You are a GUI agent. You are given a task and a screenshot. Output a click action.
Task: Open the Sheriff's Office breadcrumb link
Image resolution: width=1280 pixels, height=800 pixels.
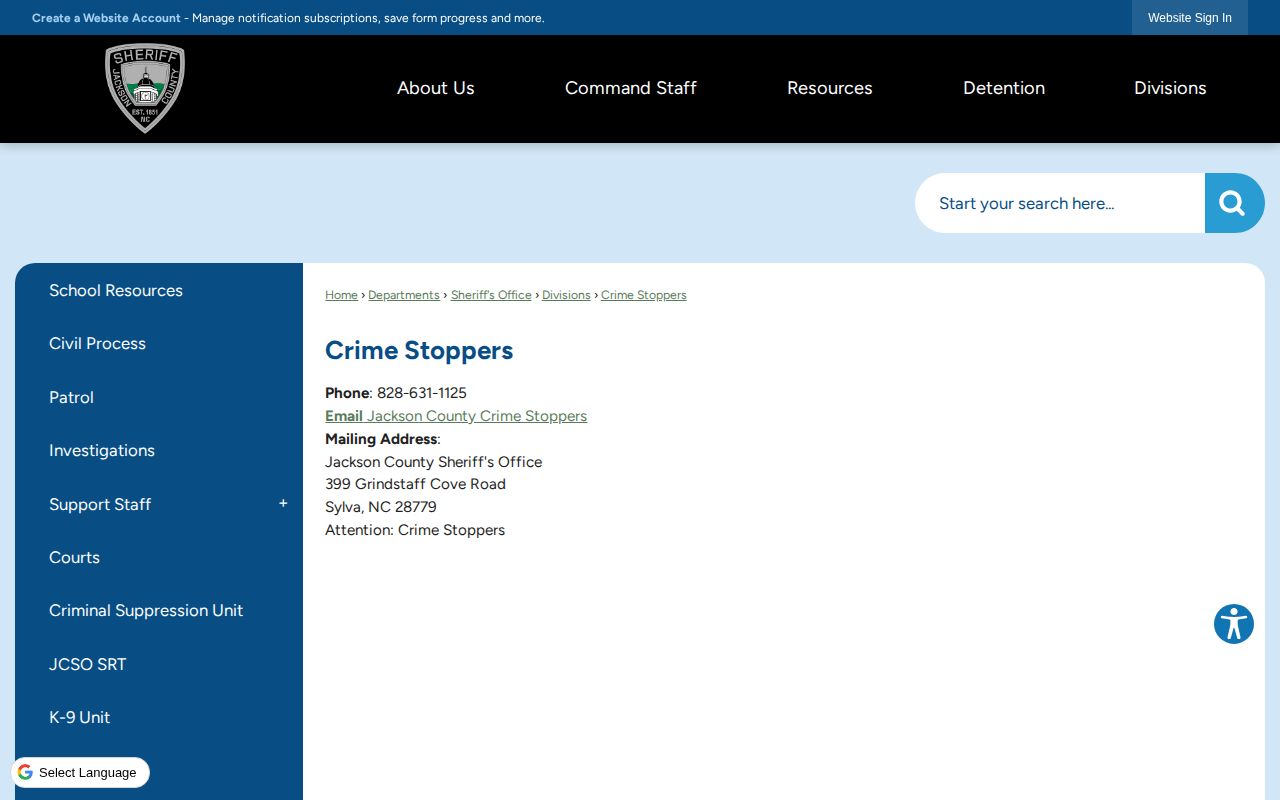pyautogui.click(x=491, y=295)
